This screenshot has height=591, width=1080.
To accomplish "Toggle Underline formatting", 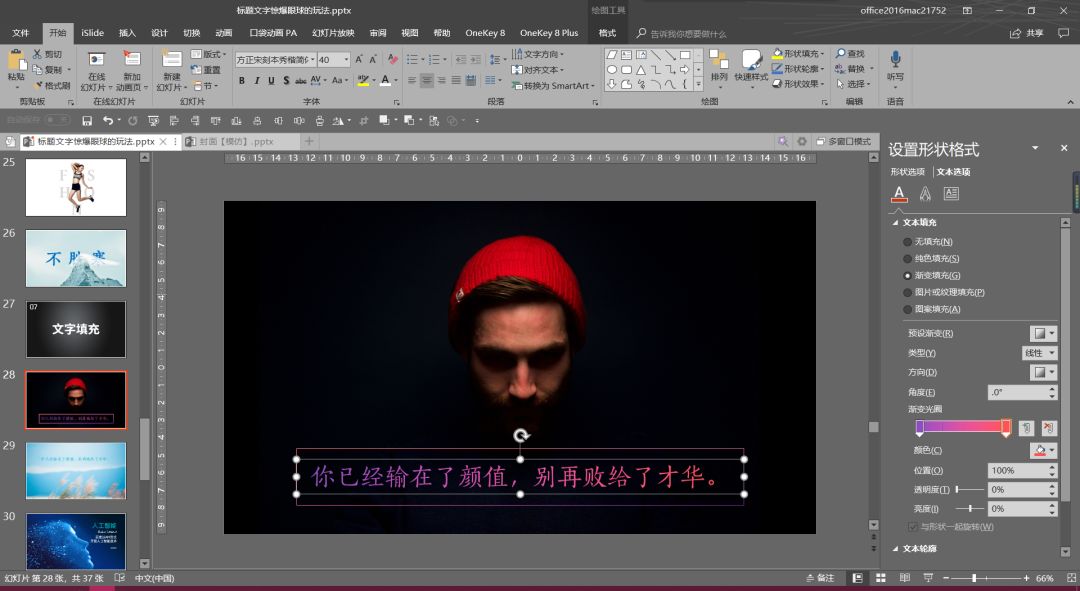I will click(x=271, y=81).
